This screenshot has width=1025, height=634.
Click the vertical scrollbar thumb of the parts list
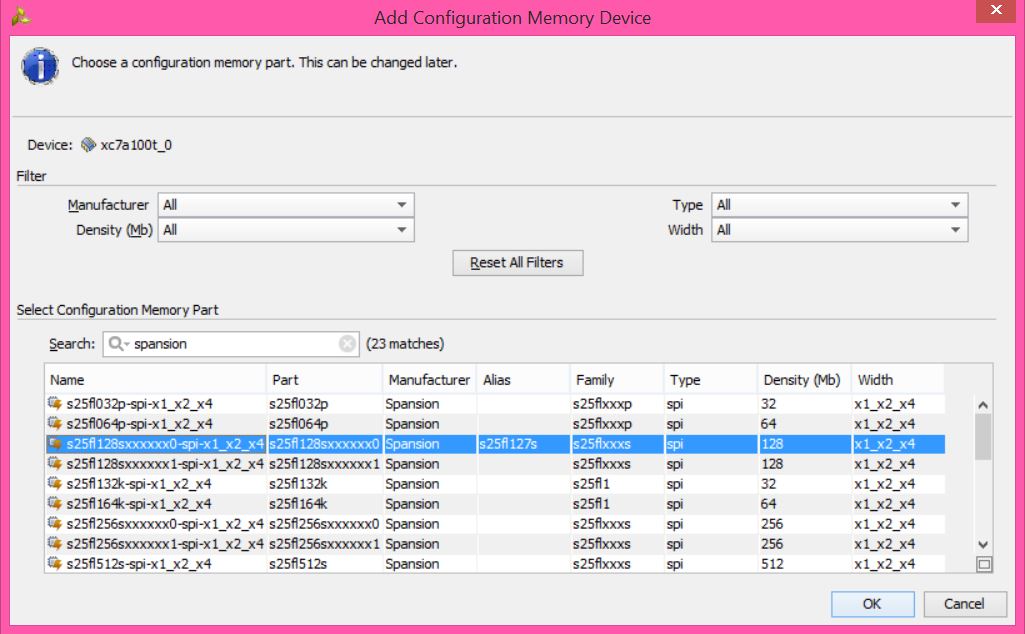983,437
